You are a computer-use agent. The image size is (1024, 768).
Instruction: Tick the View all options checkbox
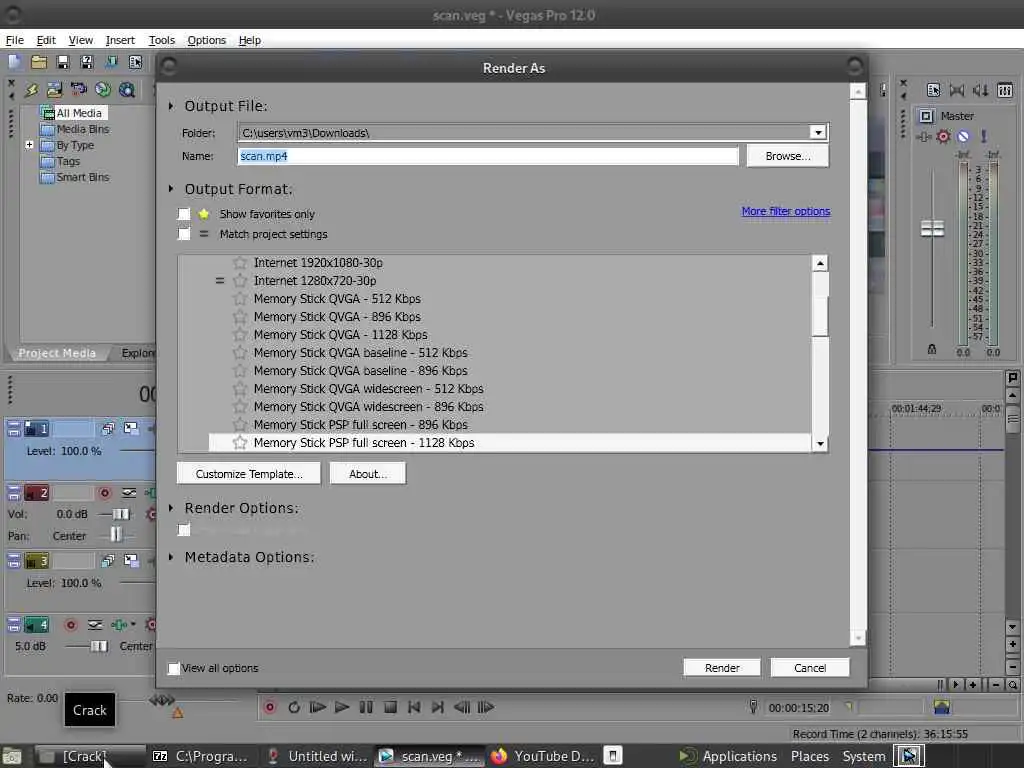coord(174,668)
